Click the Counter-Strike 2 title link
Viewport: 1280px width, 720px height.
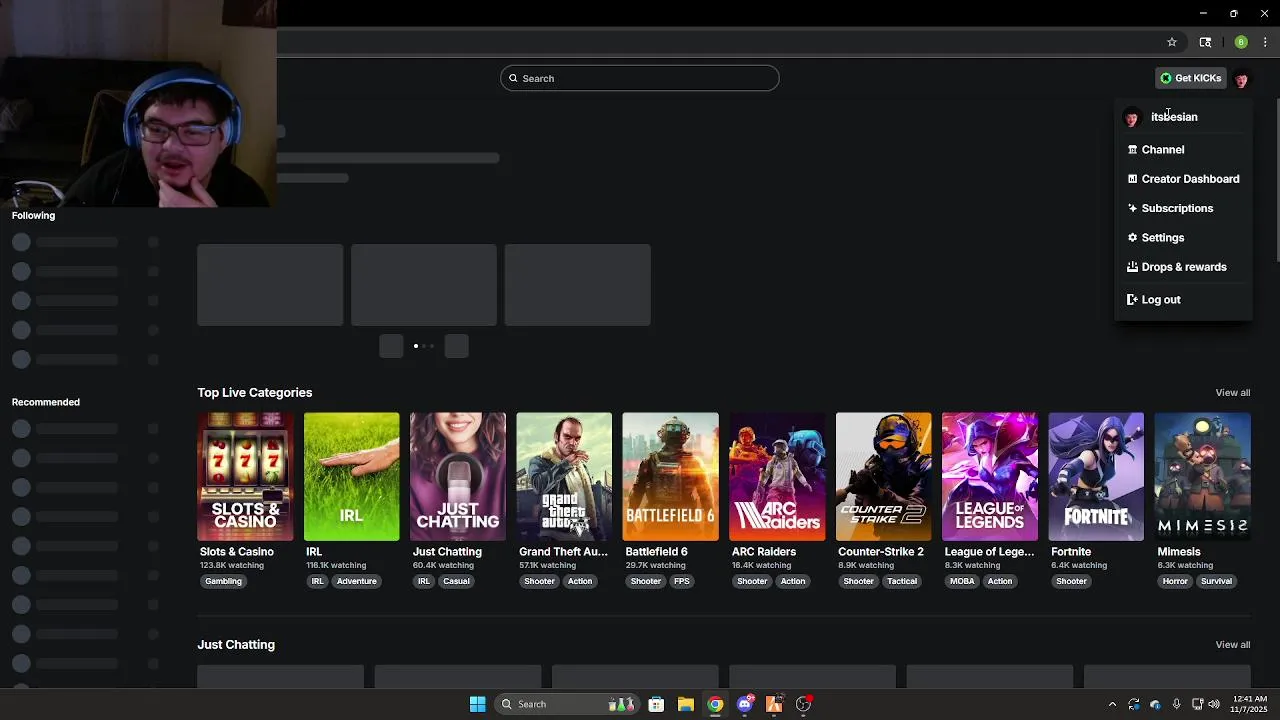[881, 552]
